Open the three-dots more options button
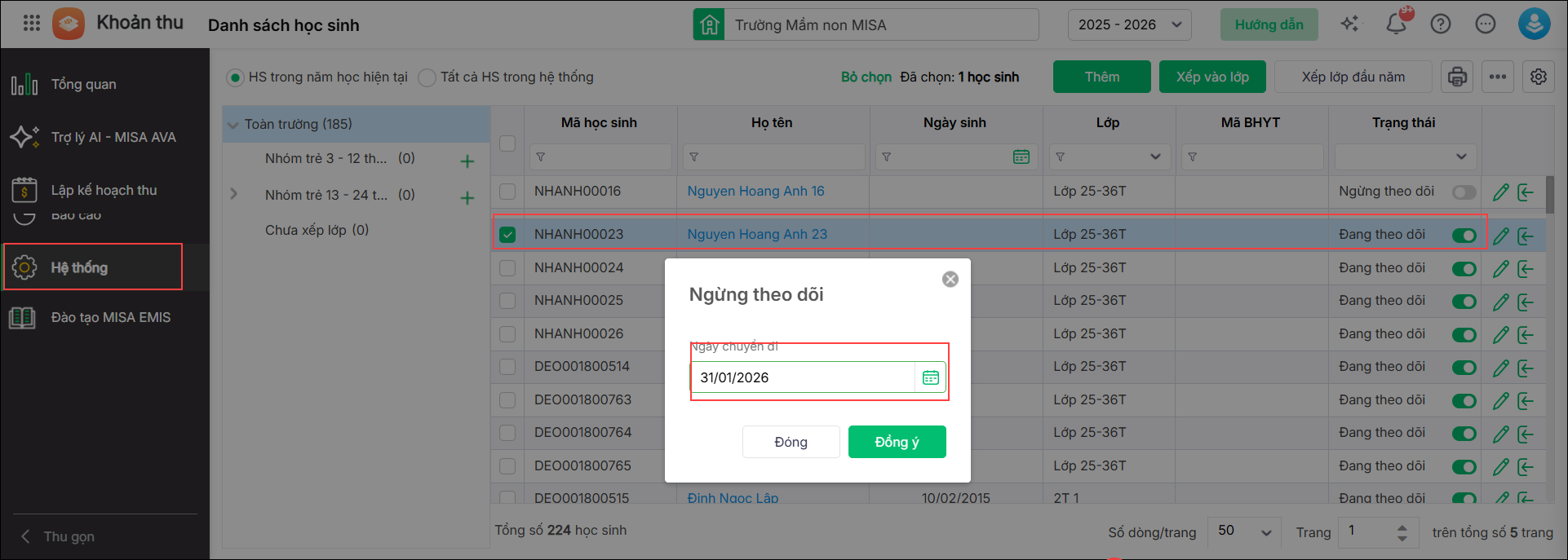 (1498, 77)
